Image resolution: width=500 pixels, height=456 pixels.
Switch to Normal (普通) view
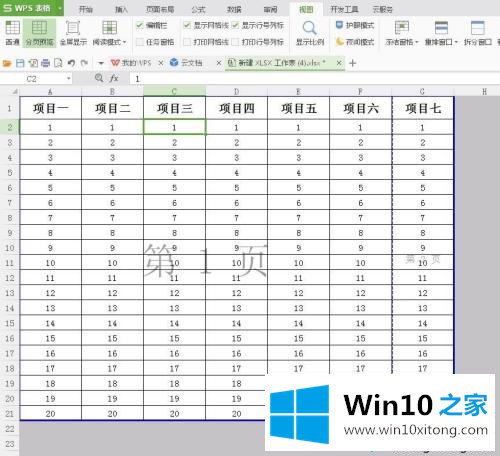coord(12,33)
